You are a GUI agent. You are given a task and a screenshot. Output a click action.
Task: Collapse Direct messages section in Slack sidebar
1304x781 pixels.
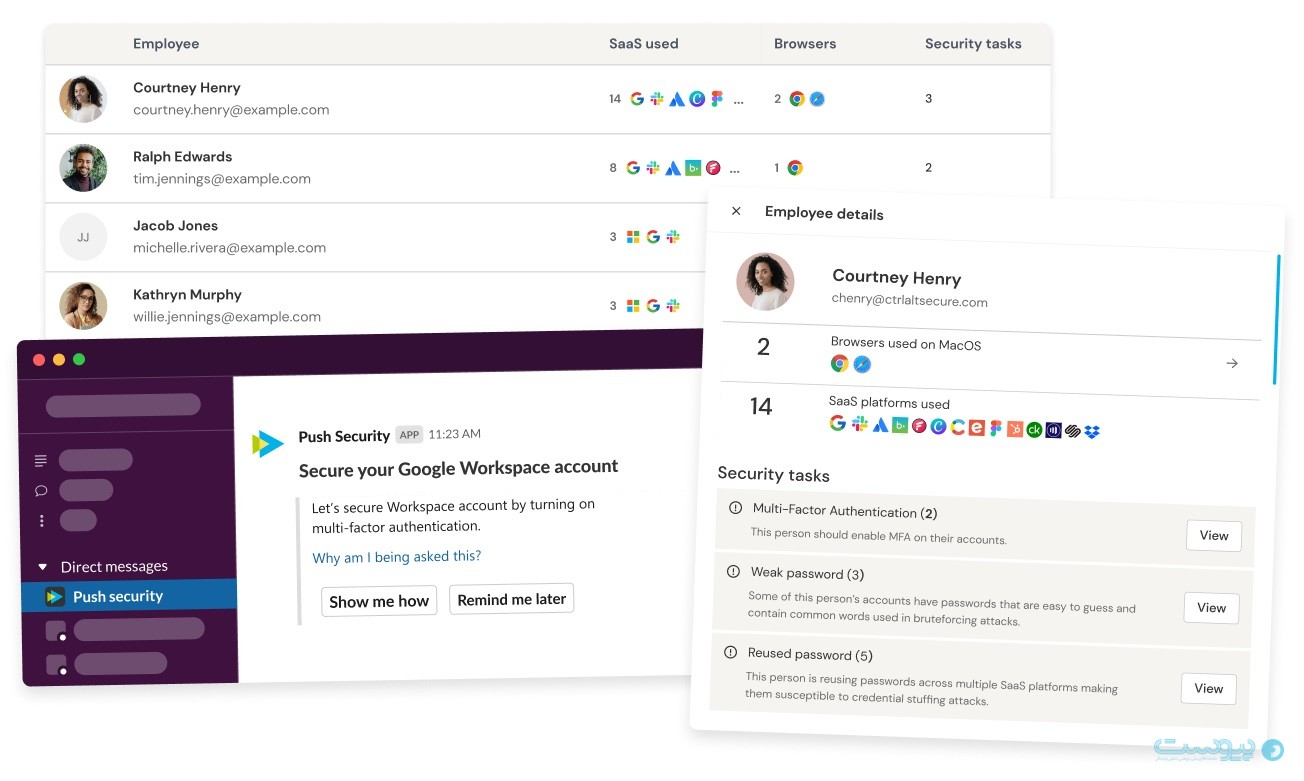point(42,567)
